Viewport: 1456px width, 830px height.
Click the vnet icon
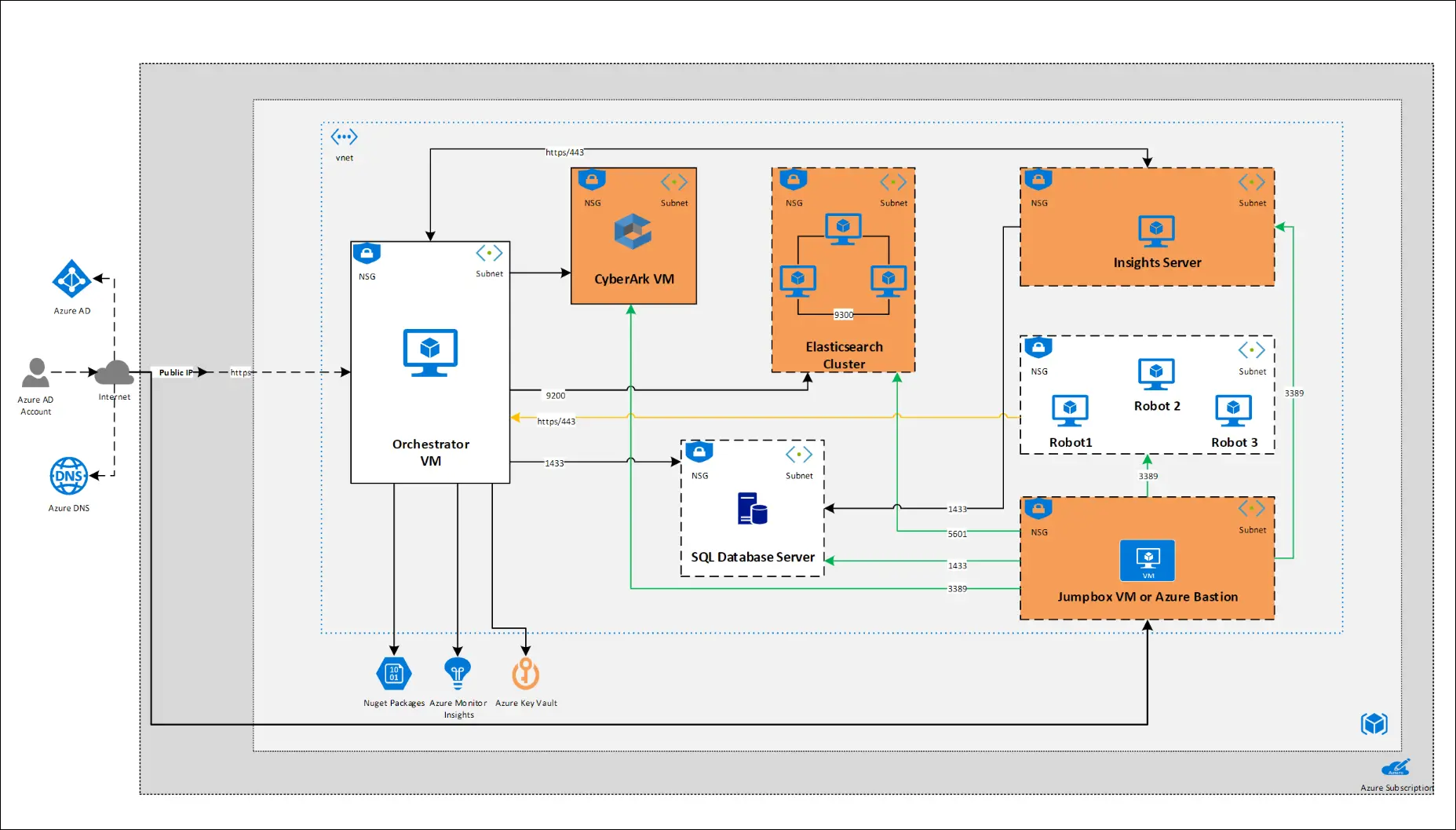(344, 137)
